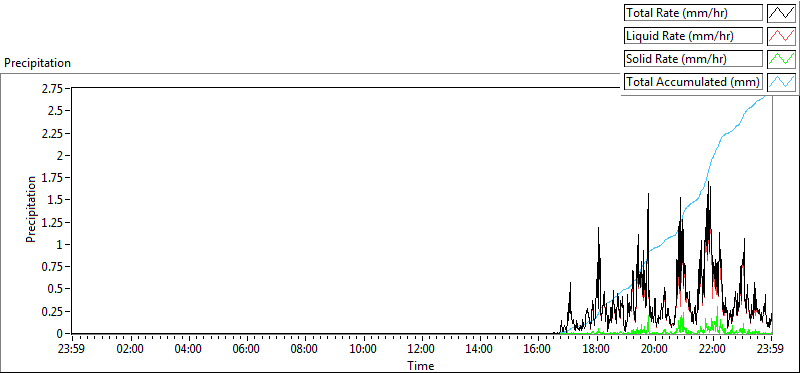The width and height of the screenshot is (800, 373).
Task: Click the Time x-axis label
Action: [421, 366]
